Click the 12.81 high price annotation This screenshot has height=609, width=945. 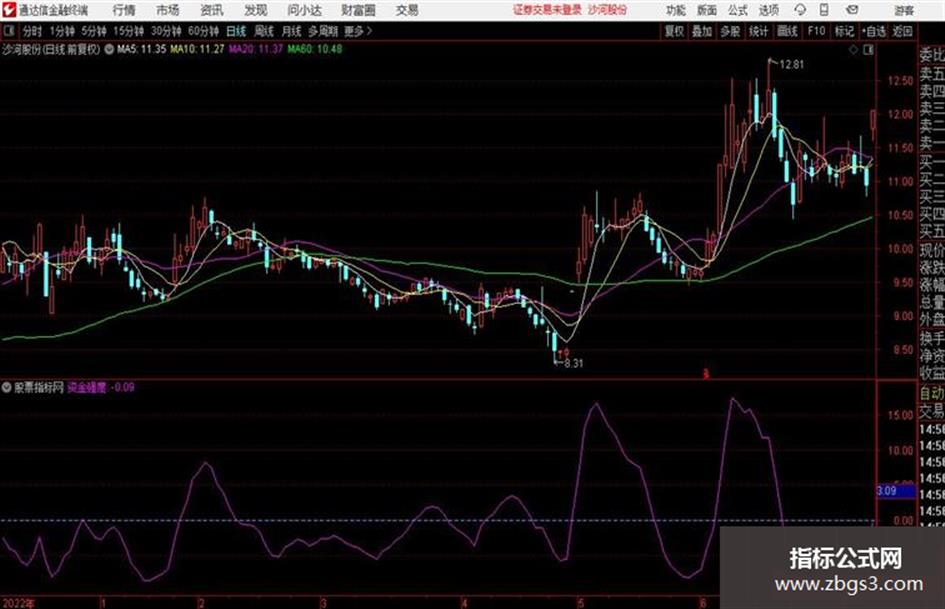[791, 65]
